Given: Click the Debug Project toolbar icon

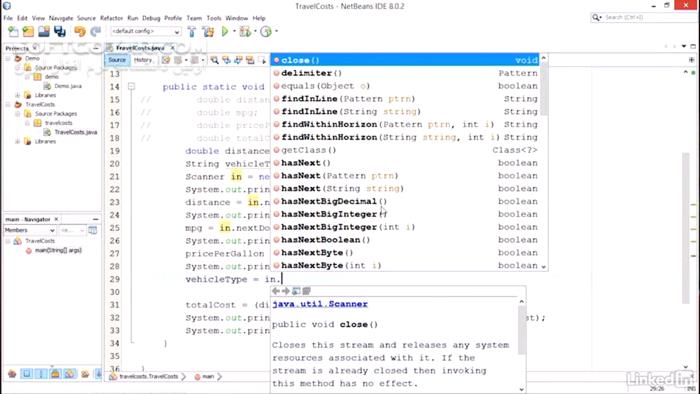Looking at the screenshot, I should pyautogui.click(x=245, y=31).
